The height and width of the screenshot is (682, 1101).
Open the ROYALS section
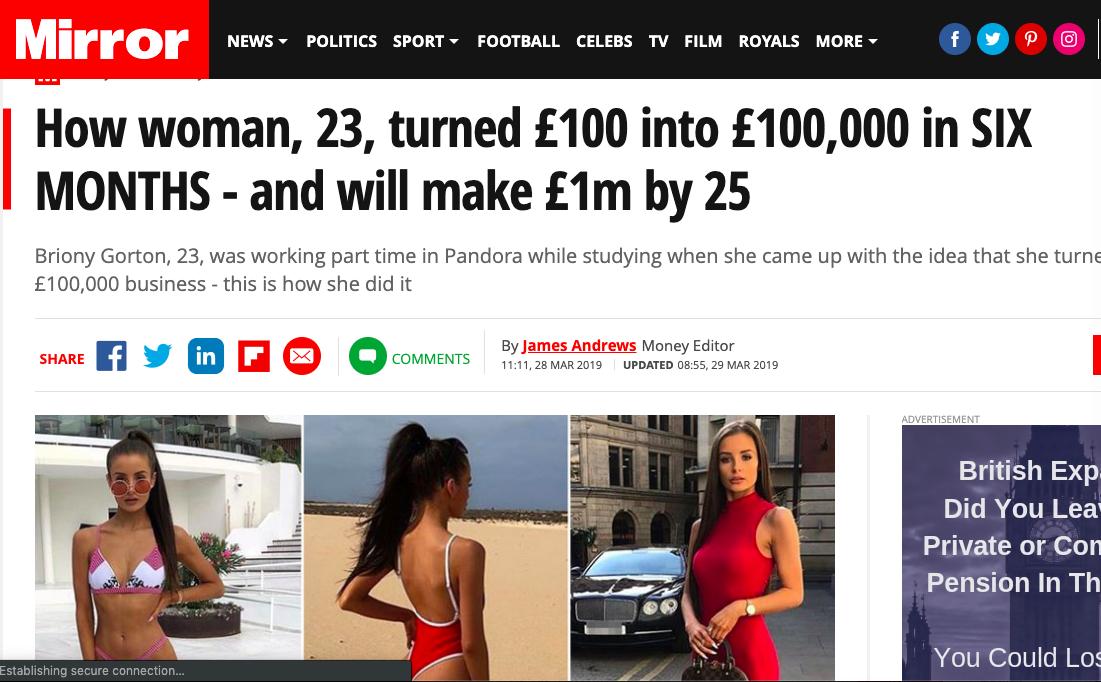click(769, 41)
